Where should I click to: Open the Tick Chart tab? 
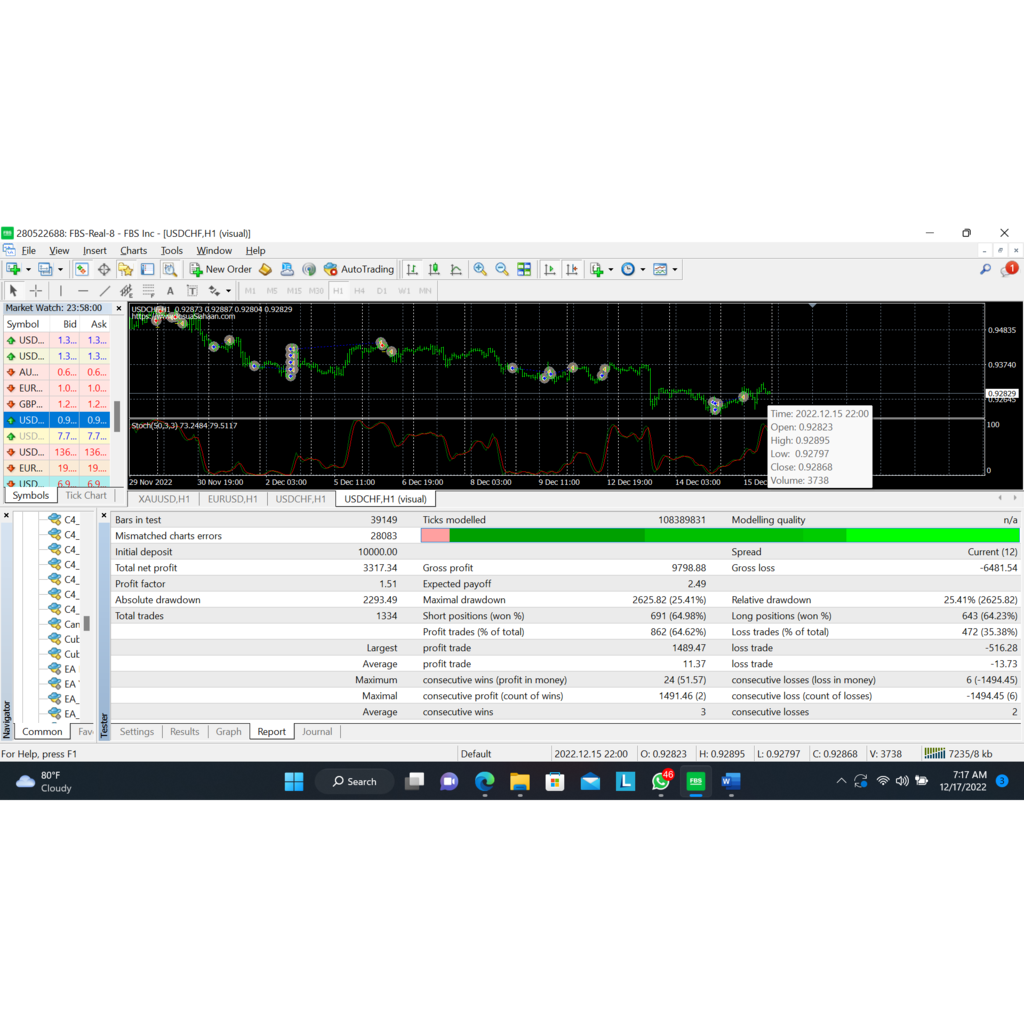[x=86, y=495]
